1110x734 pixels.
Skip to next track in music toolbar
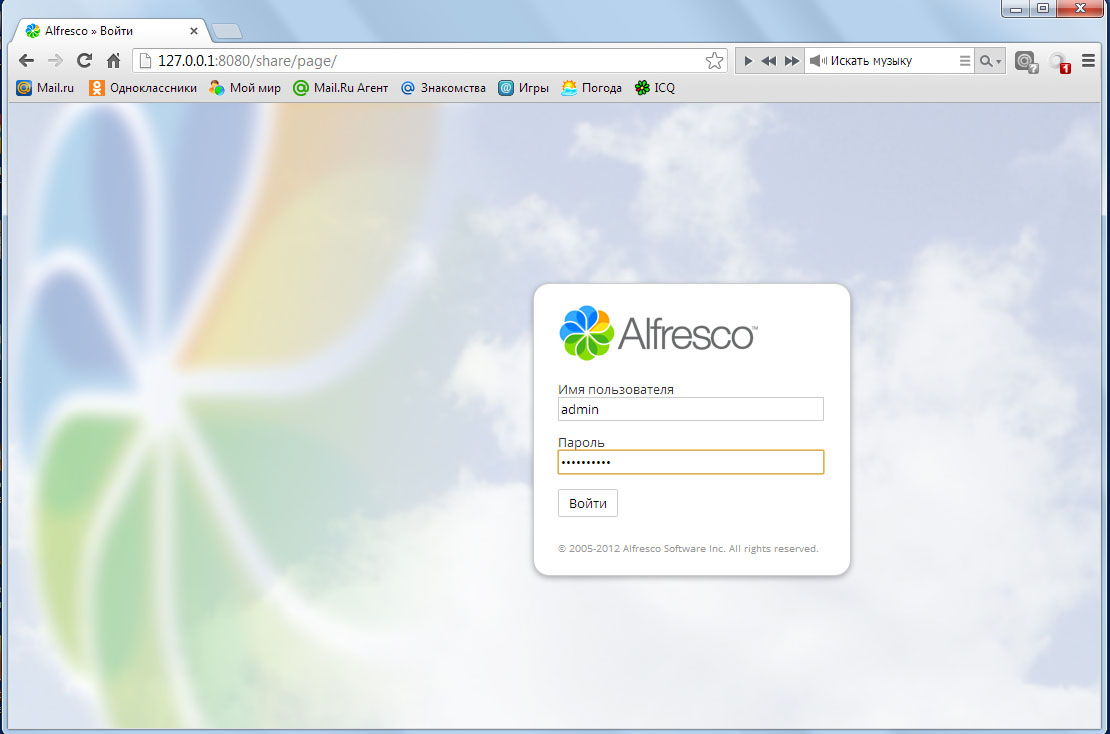pyautogui.click(x=791, y=61)
